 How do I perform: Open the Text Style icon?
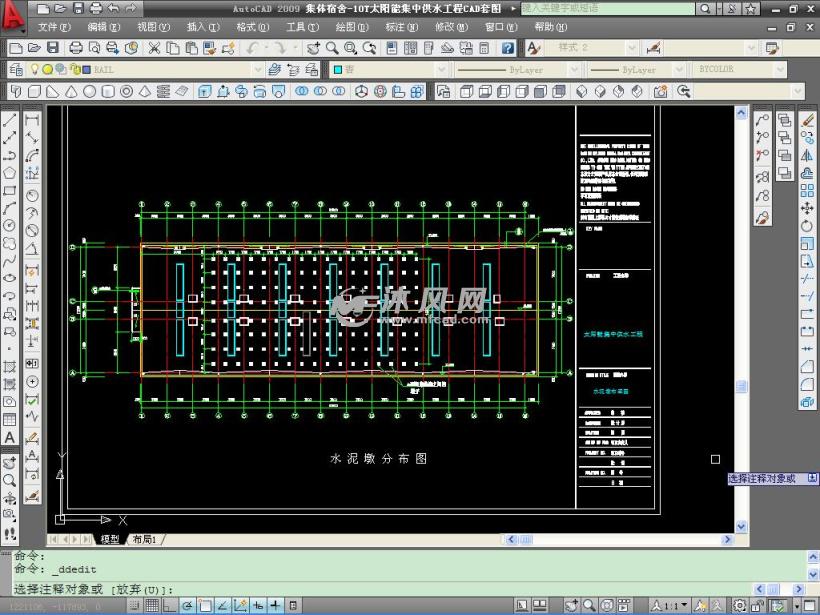tap(533, 49)
